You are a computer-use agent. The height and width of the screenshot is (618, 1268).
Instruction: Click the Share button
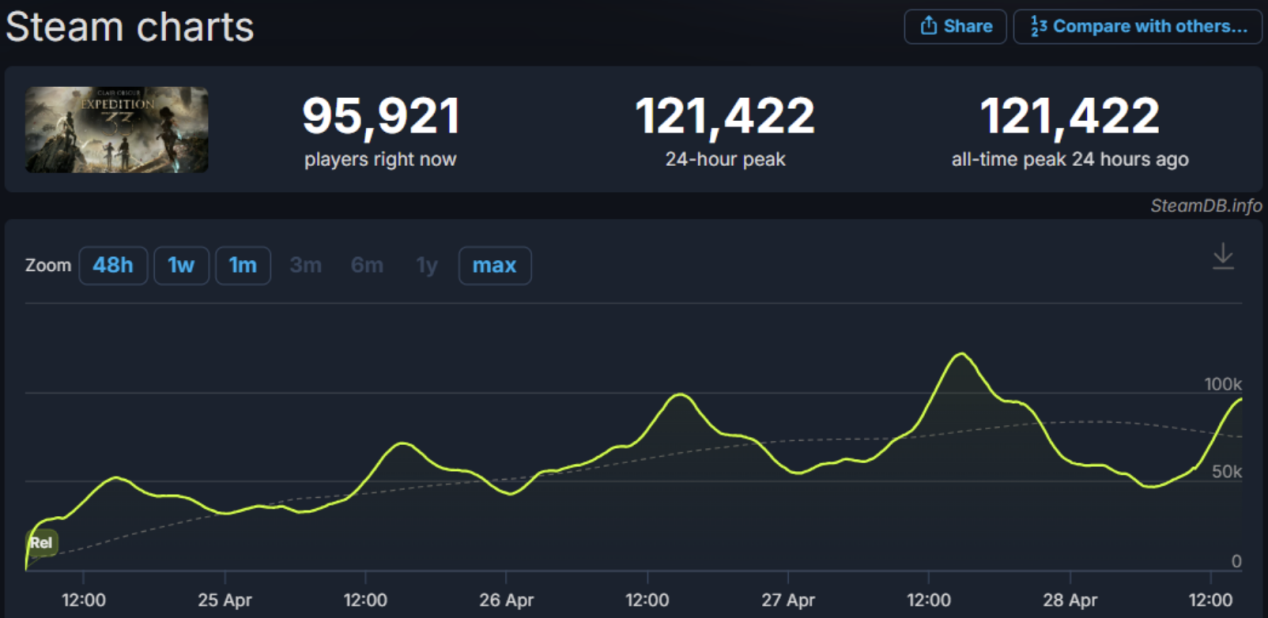point(955,26)
